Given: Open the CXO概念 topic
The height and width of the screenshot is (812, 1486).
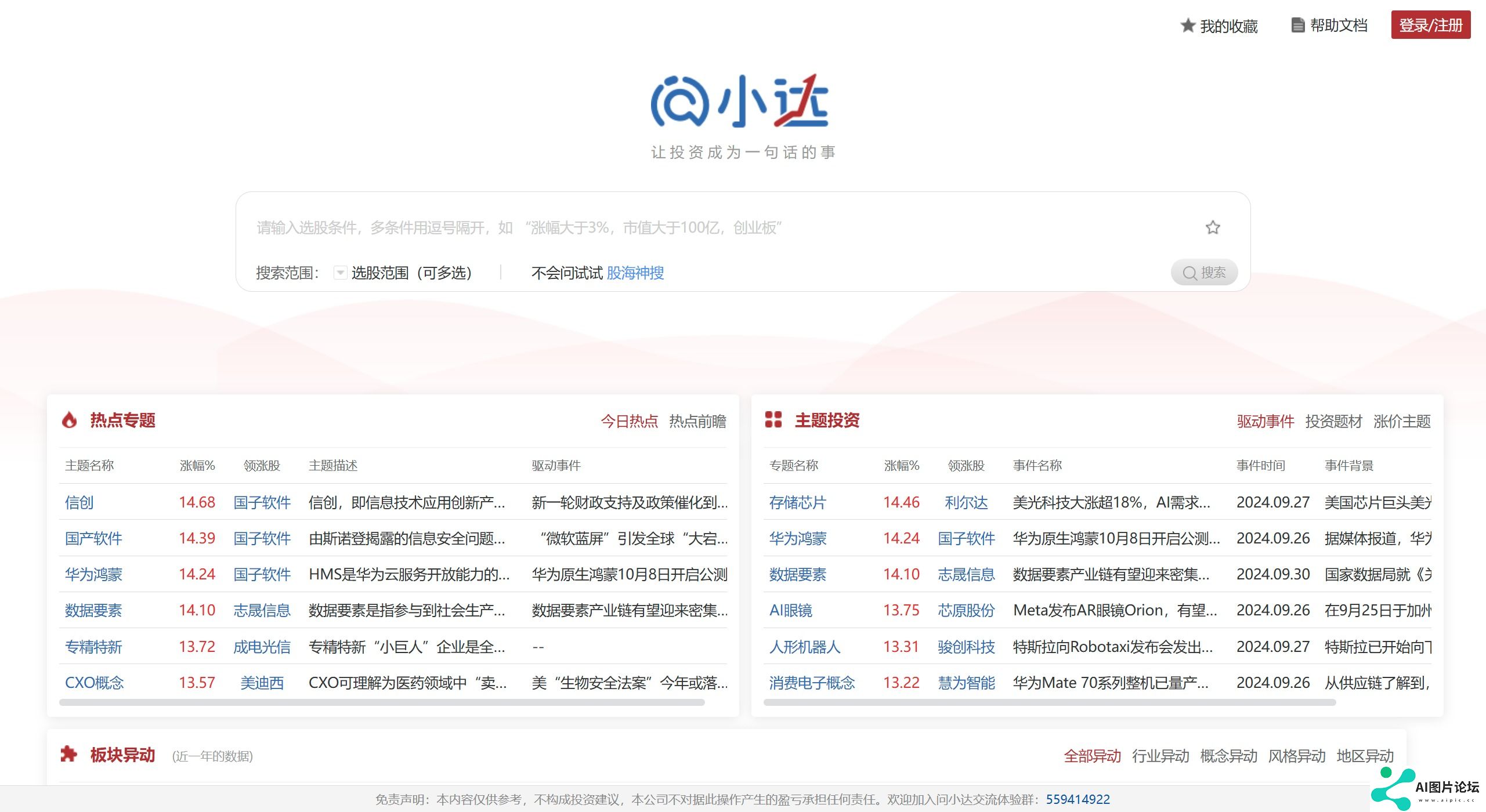Looking at the screenshot, I should point(95,683).
